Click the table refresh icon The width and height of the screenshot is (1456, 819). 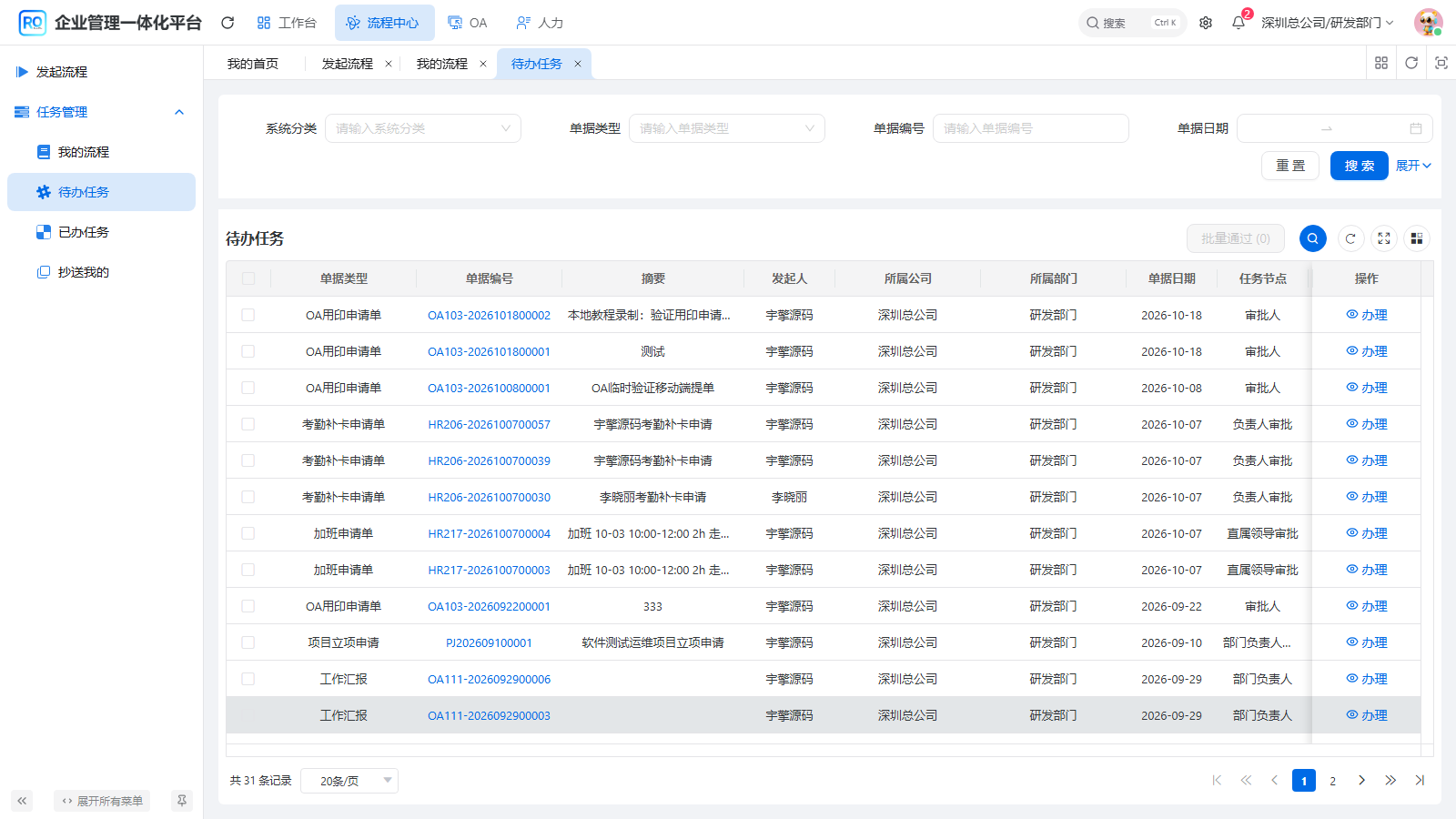tap(1350, 238)
